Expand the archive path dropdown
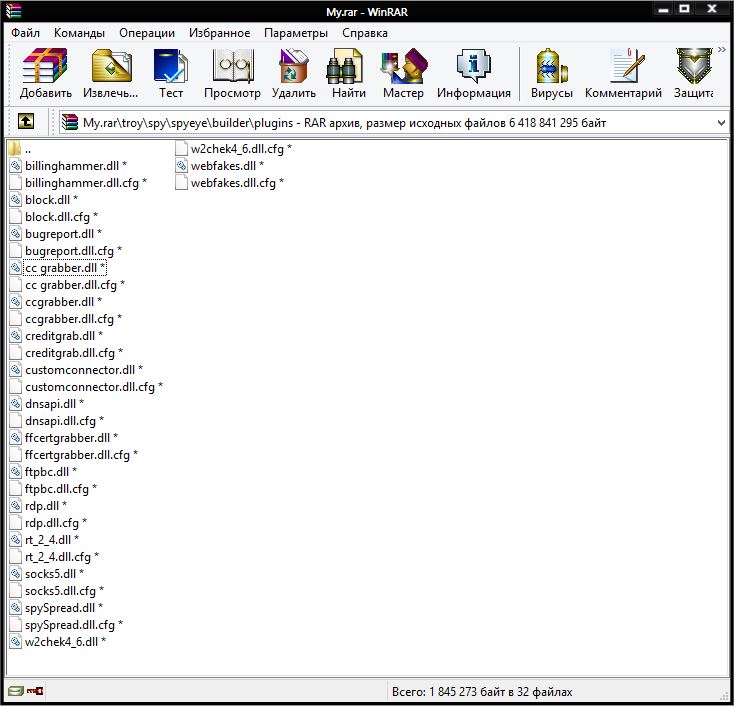Viewport: 734px width, 706px height. pyautogui.click(x=721, y=123)
